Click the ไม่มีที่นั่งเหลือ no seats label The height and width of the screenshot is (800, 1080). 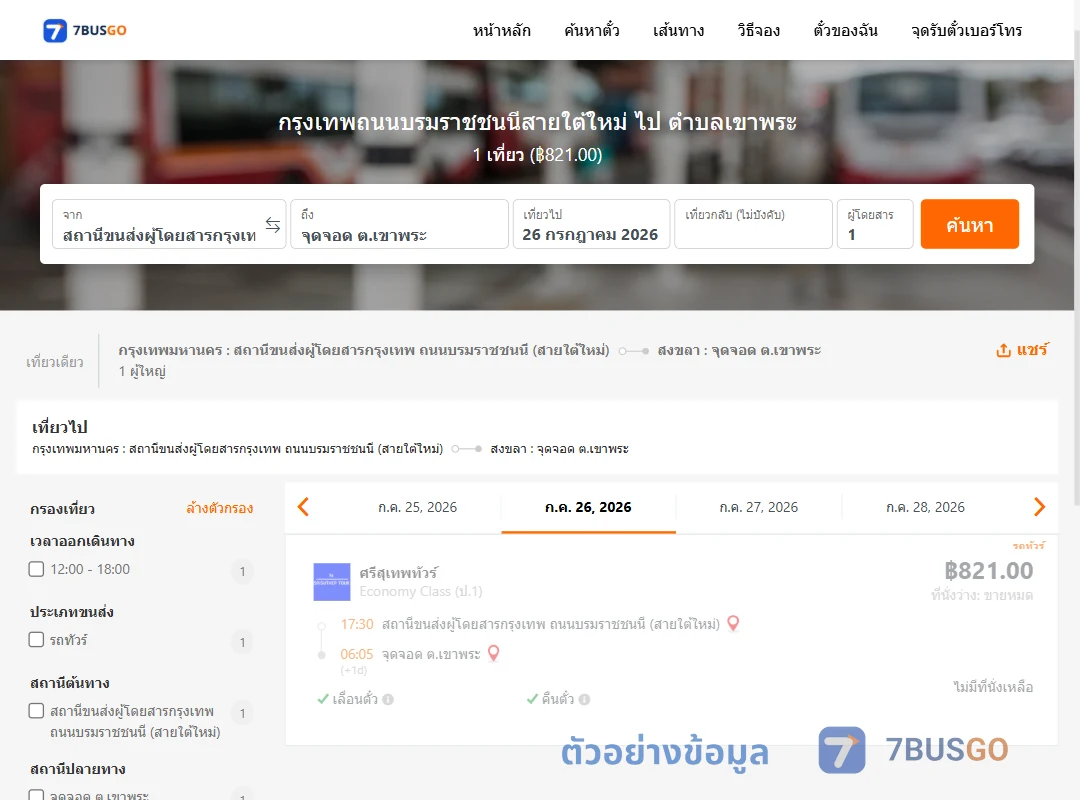(993, 686)
